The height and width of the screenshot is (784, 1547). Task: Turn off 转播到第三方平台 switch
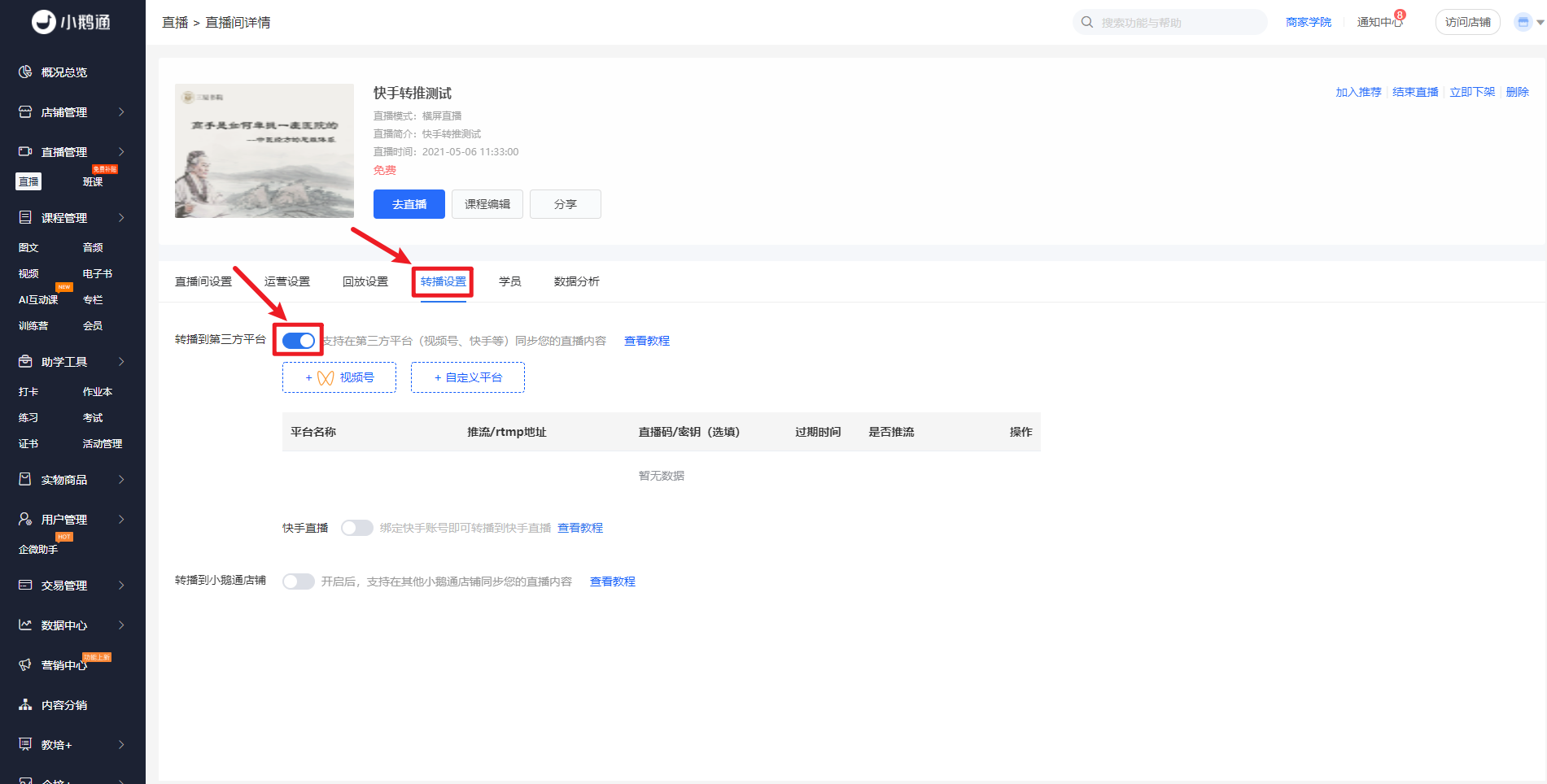(x=299, y=341)
